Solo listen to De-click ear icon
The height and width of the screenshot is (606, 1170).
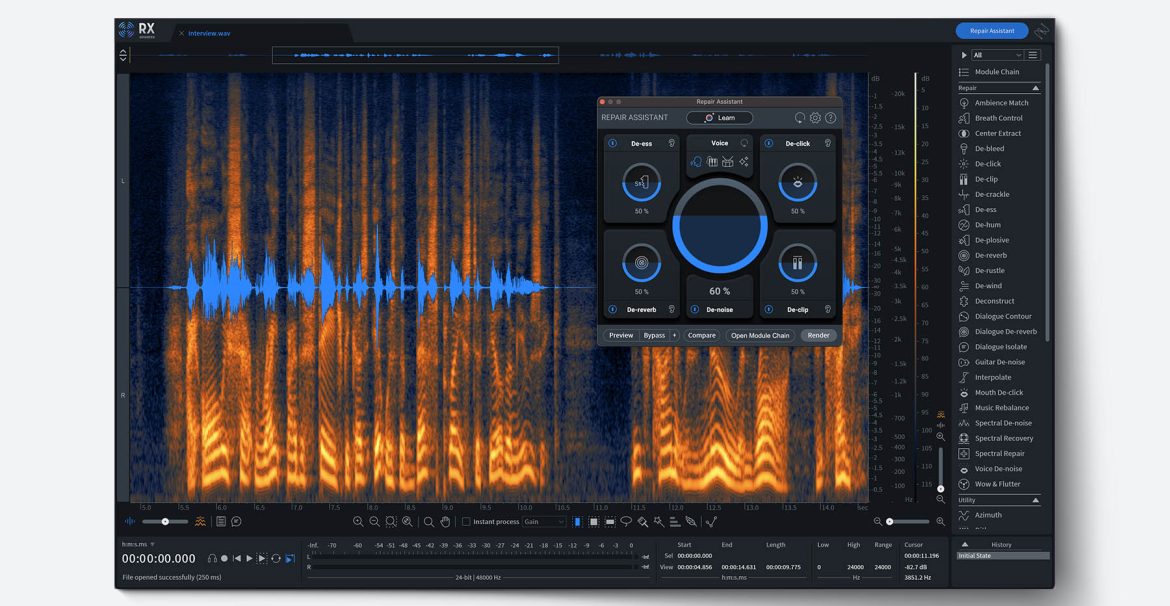tap(828, 143)
